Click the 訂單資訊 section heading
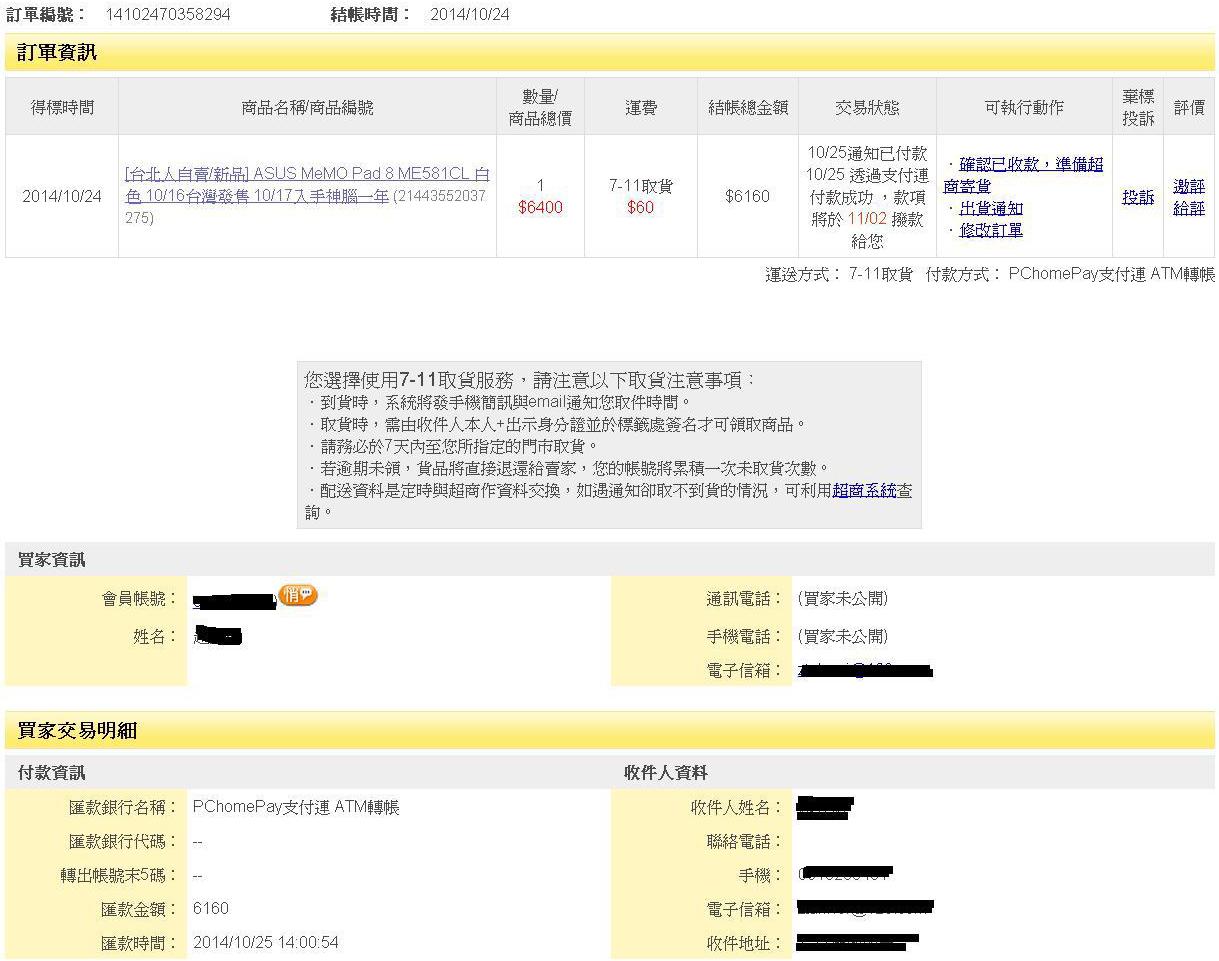This screenshot has width=1219, height=961. (57, 53)
